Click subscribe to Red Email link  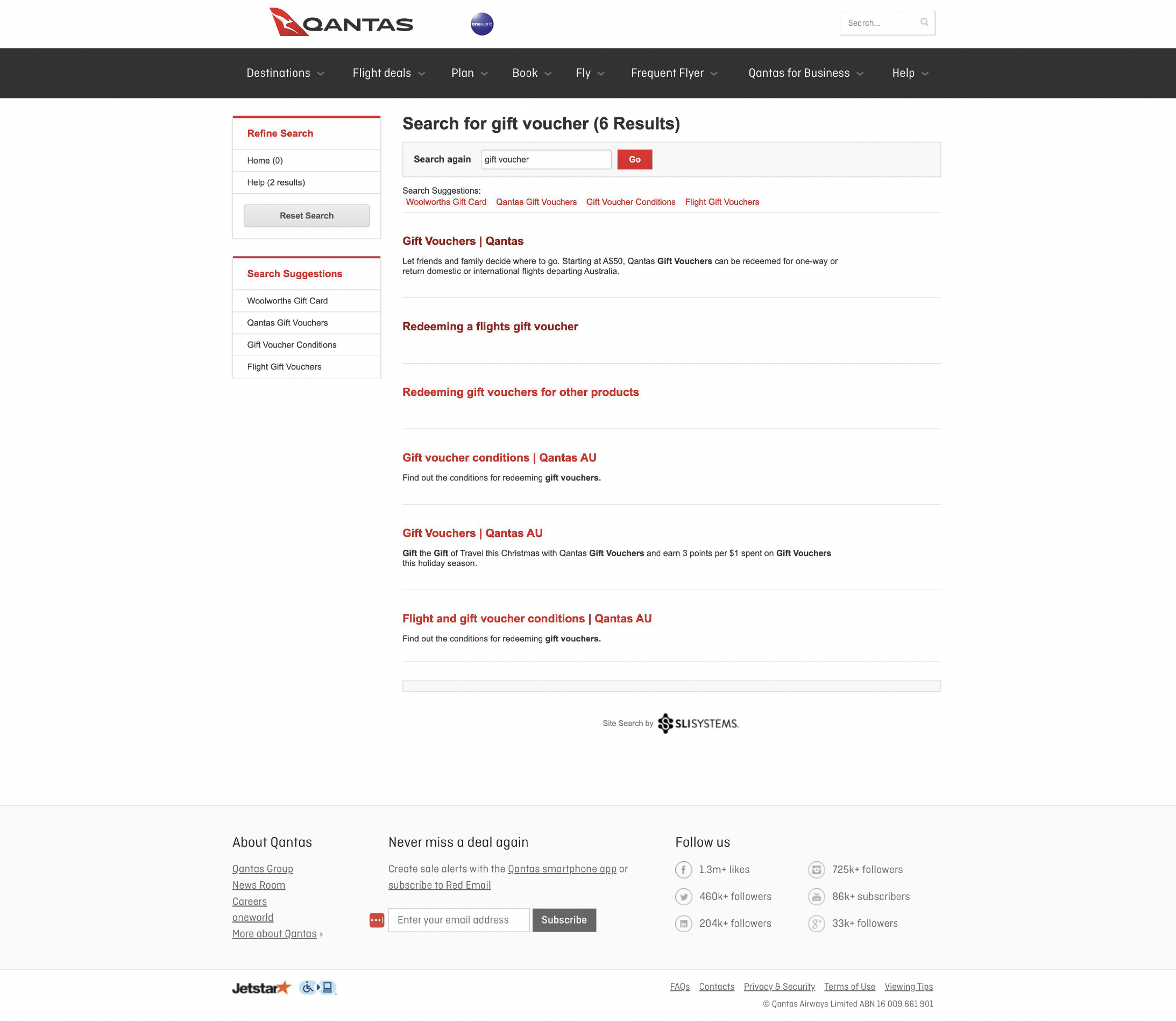440,885
